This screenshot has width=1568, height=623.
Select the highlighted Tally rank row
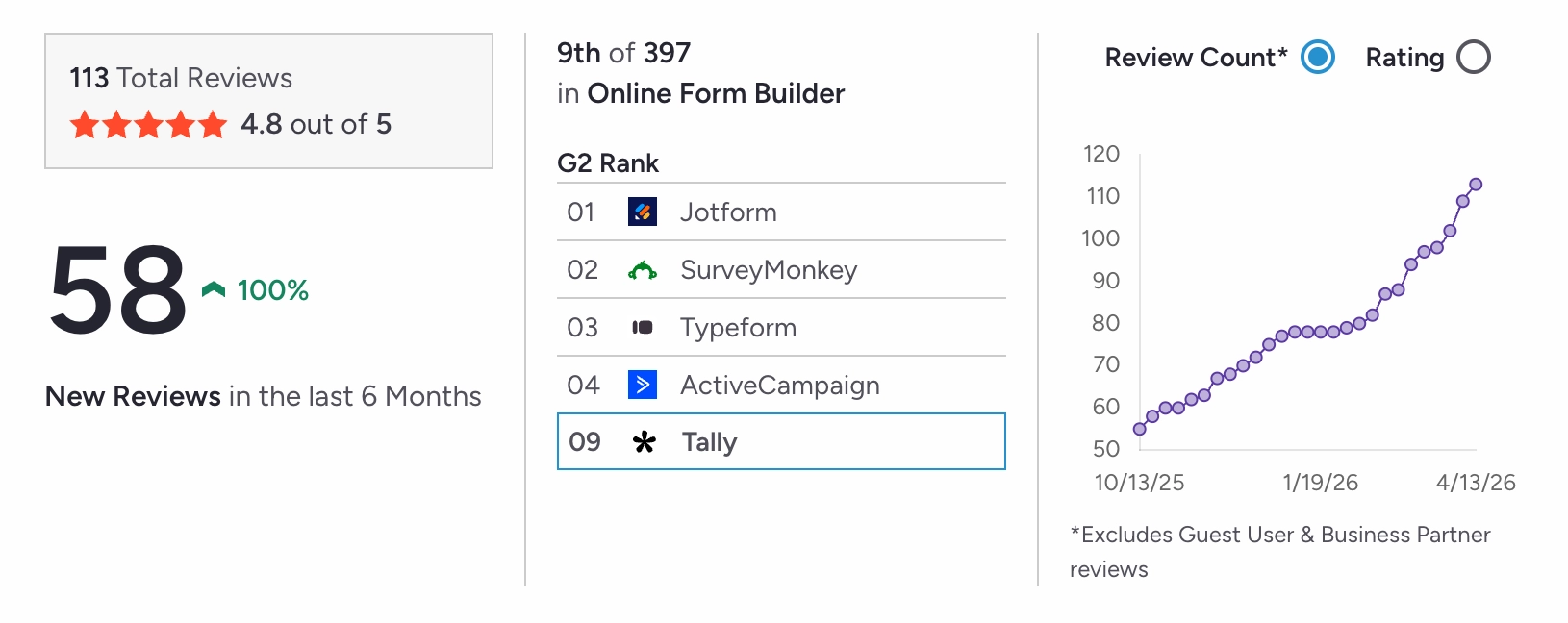781,441
